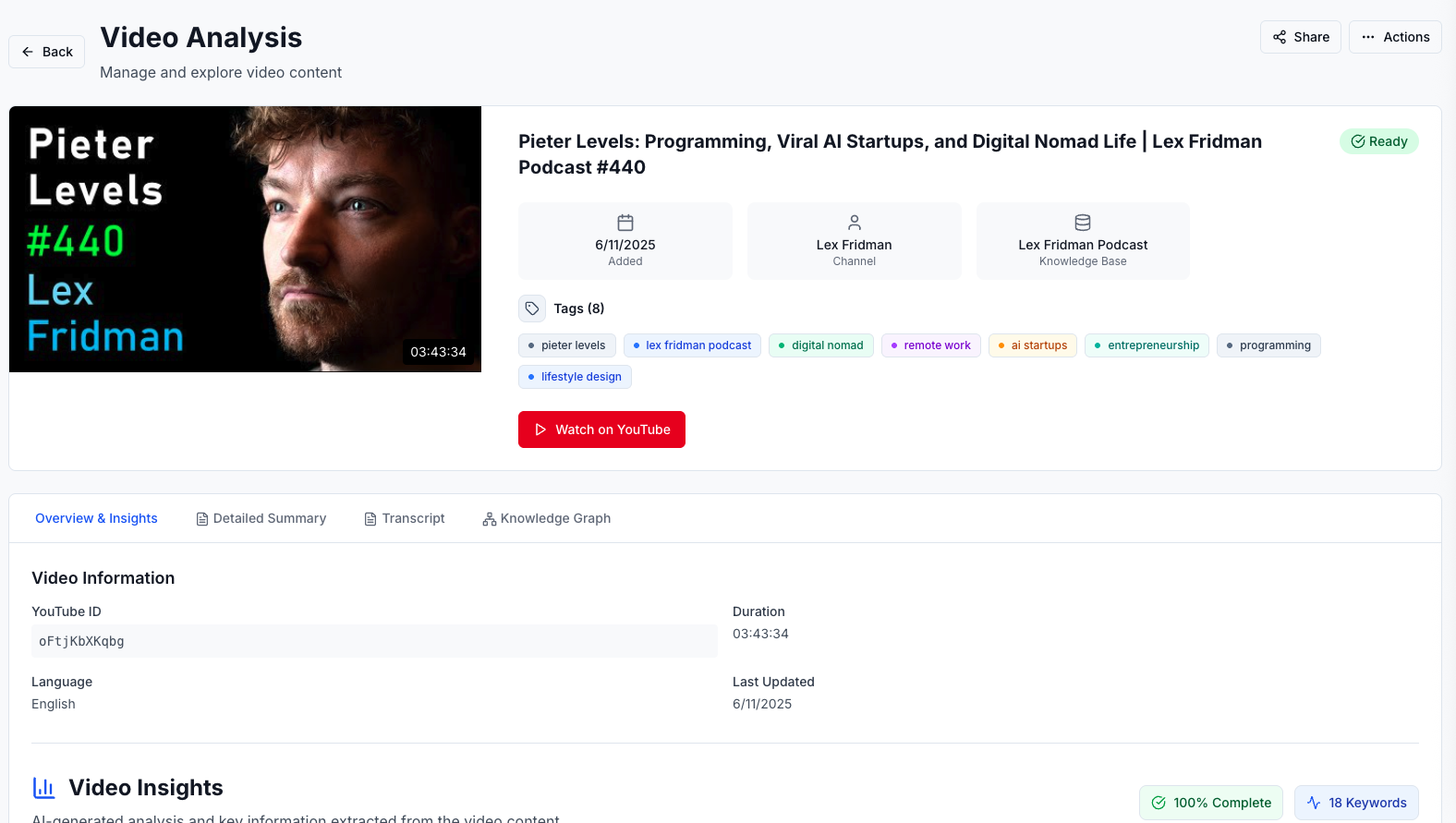Click the share icon in Share button

[x=1280, y=37]
